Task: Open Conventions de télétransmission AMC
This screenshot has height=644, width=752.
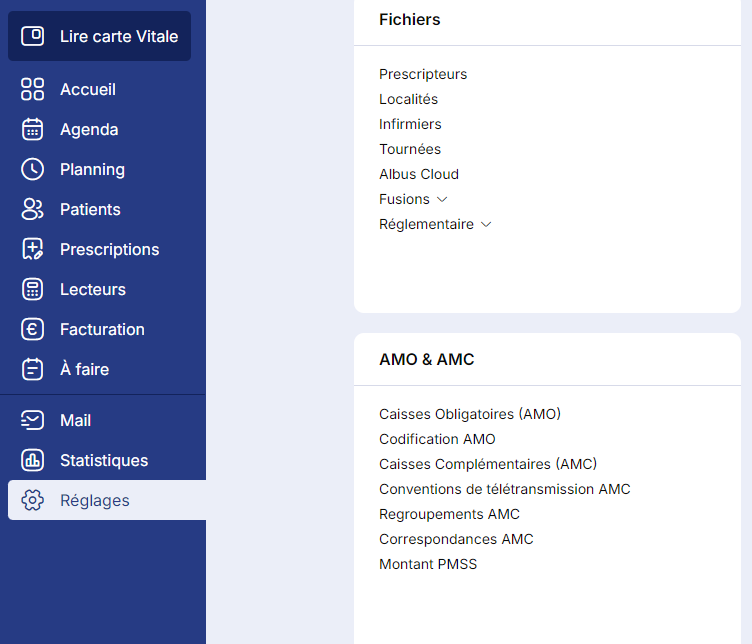Action: click(x=505, y=489)
